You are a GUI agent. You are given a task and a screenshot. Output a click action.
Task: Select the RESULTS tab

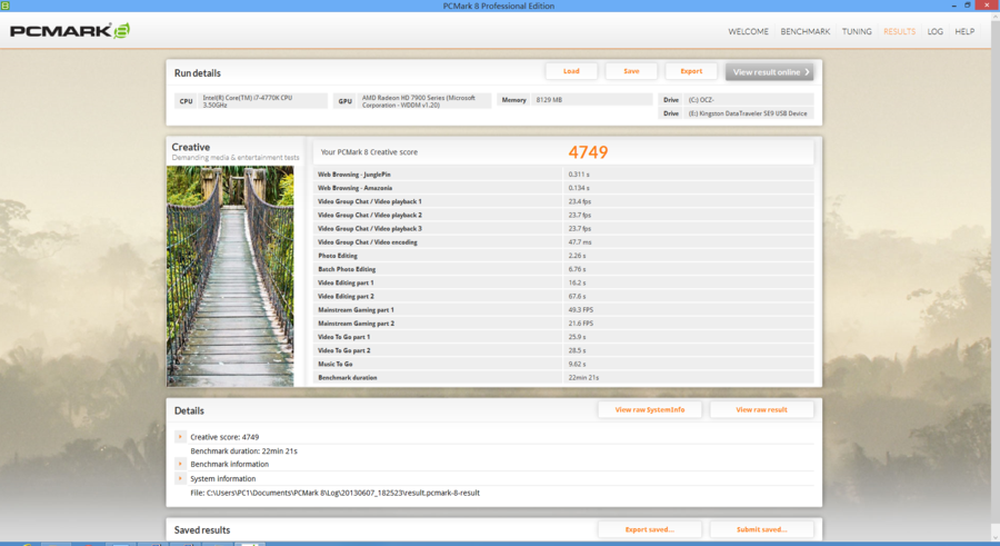coord(899,31)
